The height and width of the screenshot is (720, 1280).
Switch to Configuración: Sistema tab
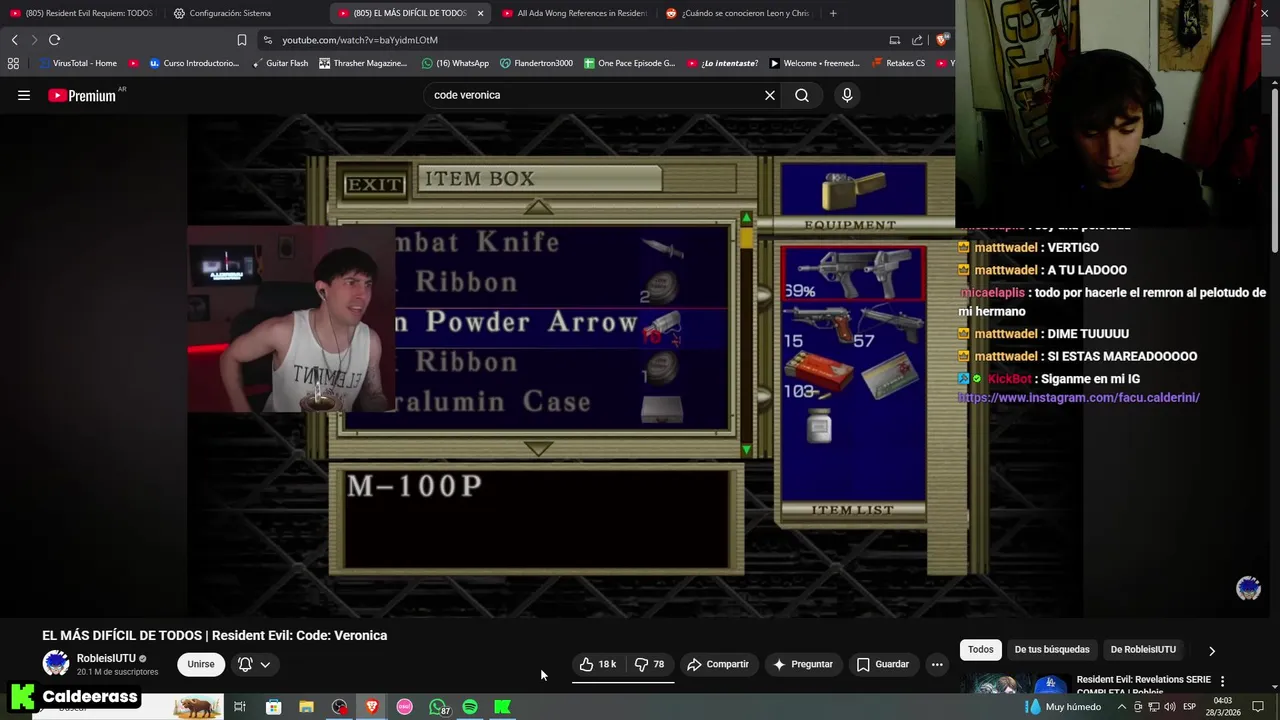(x=230, y=13)
